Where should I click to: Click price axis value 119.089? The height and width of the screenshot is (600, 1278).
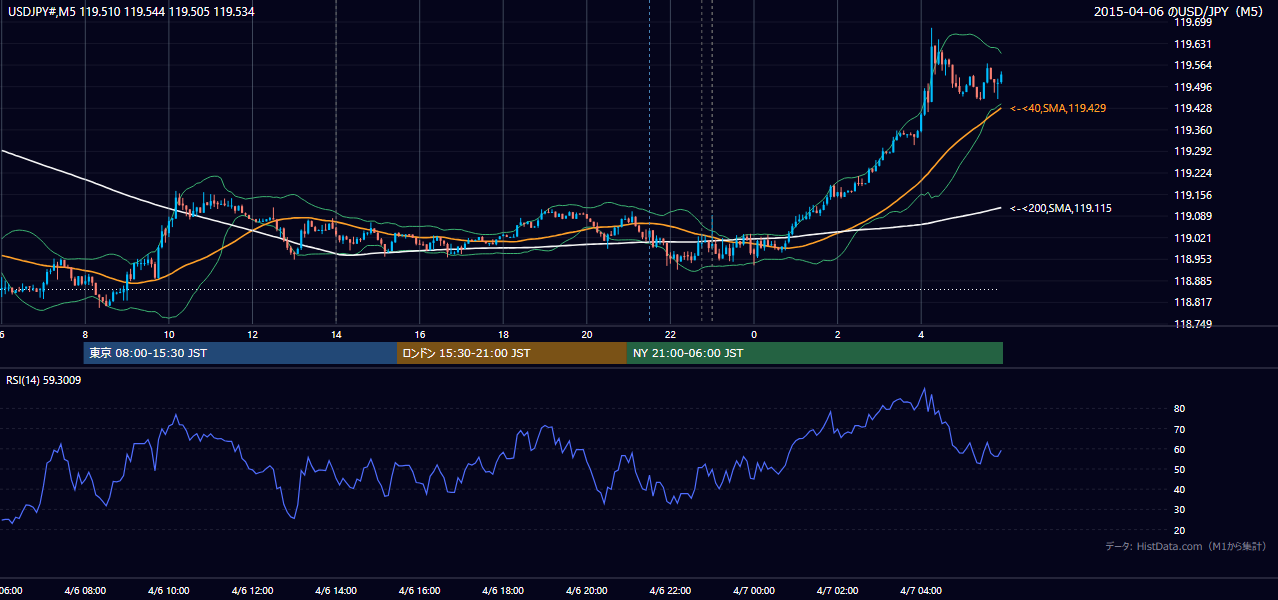pos(1192,217)
